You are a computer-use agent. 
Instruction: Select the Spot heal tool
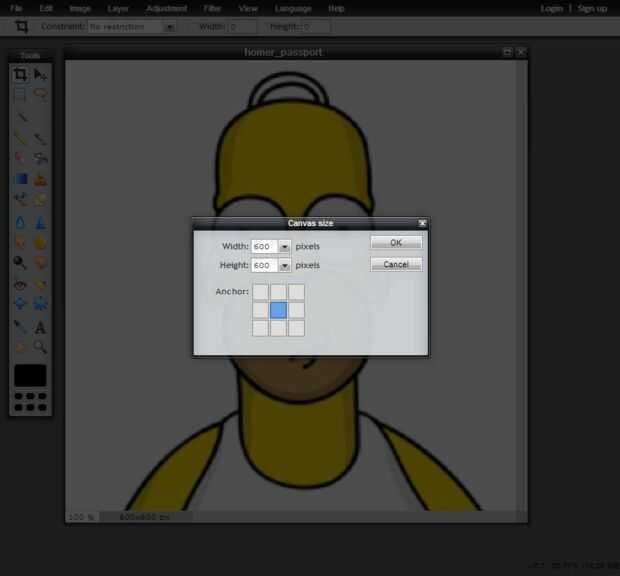(x=40, y=285)
